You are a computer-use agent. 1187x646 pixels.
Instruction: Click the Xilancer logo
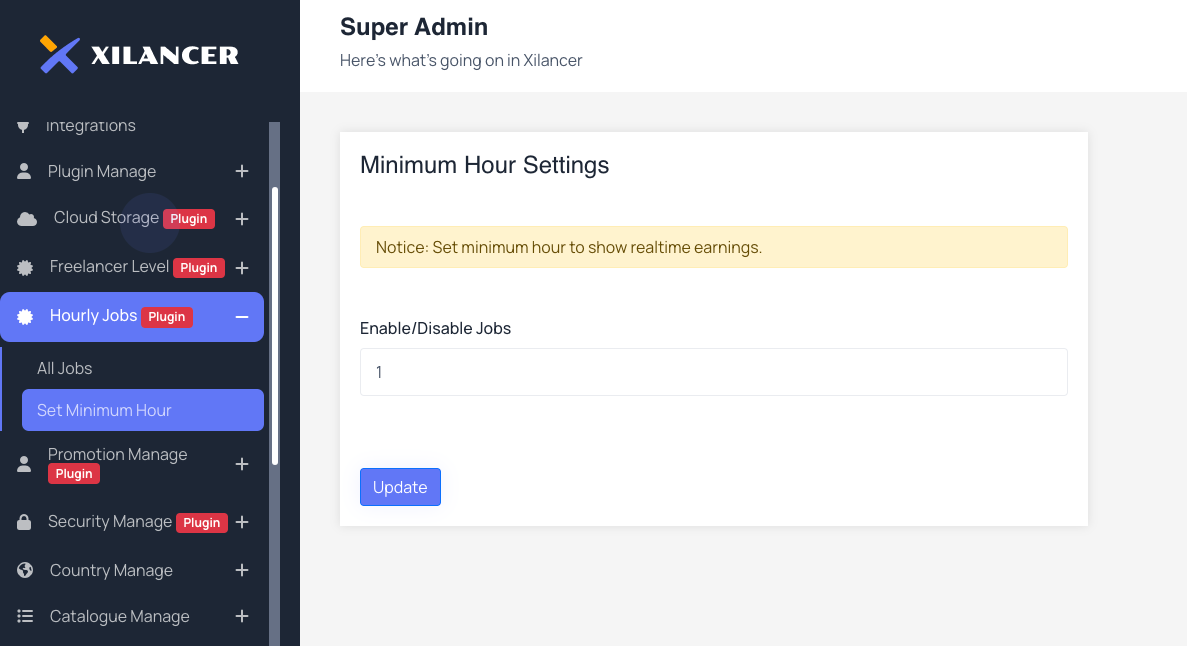[x=138, y=54]
